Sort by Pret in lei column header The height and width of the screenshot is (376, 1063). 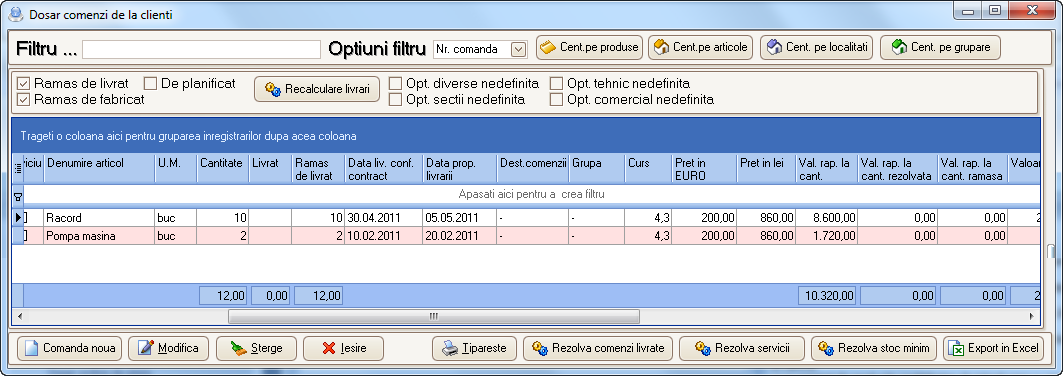coord(766,169)
